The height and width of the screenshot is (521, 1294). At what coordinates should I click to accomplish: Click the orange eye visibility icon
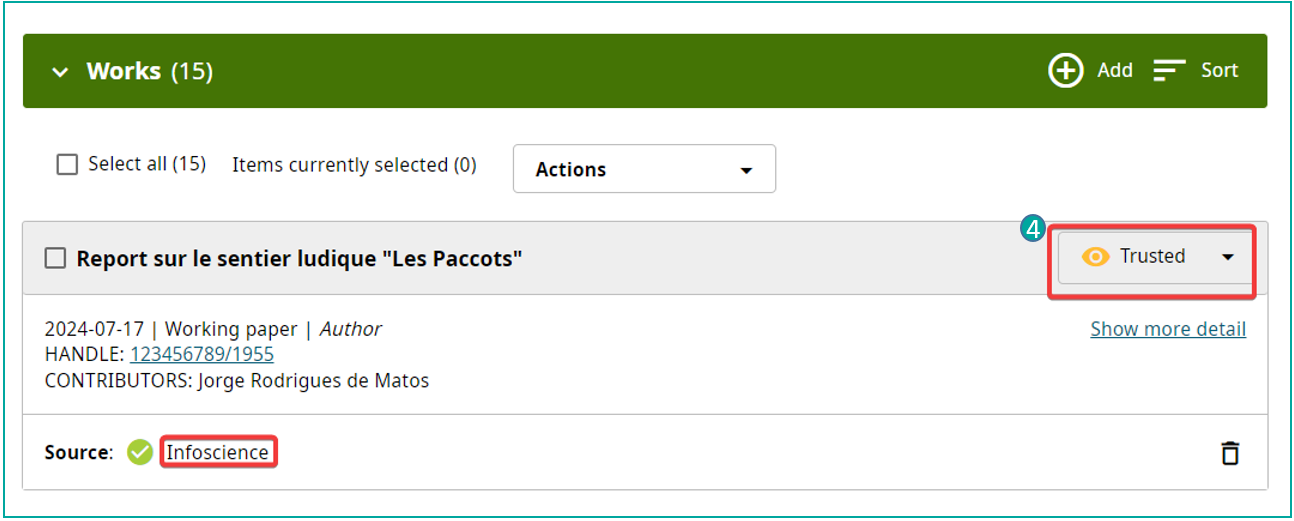click(1096, 257)
